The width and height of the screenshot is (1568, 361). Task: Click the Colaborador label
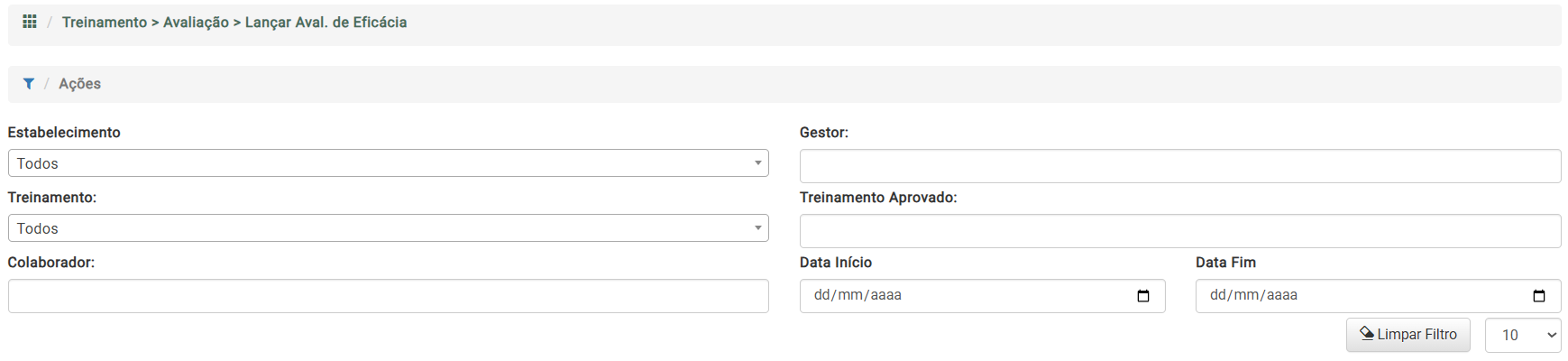[51, 263]
